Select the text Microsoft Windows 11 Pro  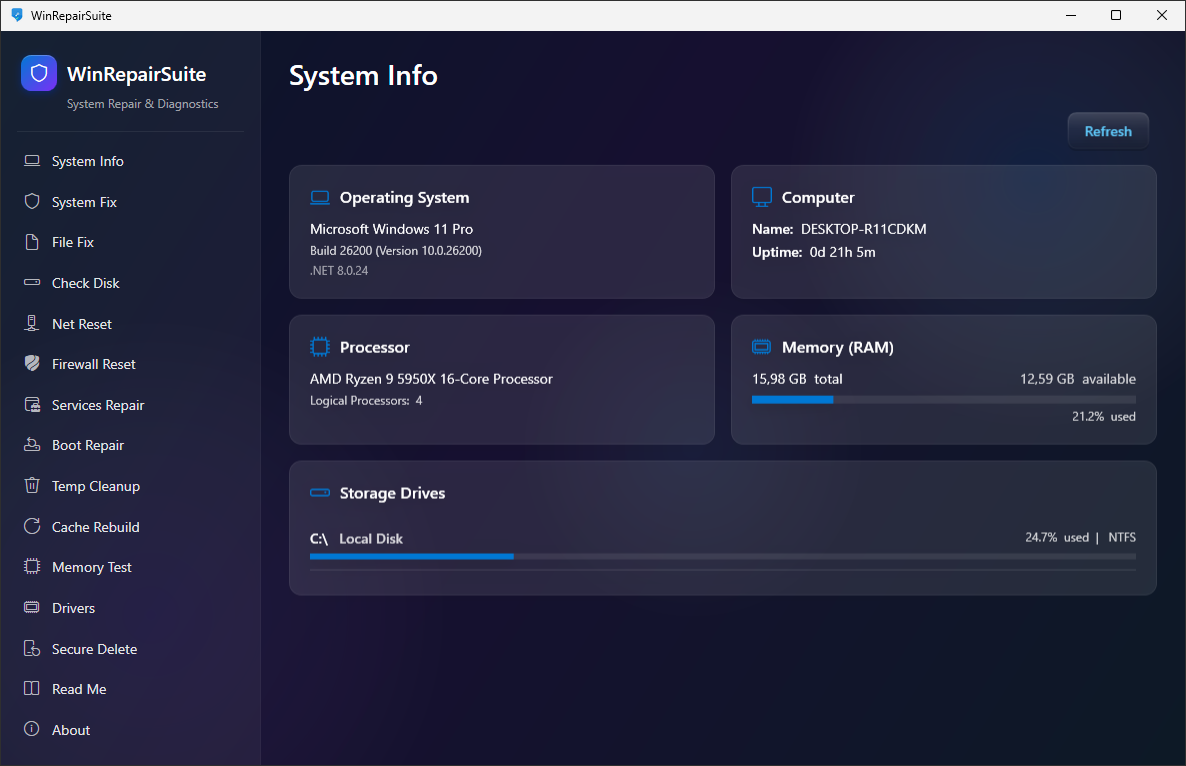point(391,229)
